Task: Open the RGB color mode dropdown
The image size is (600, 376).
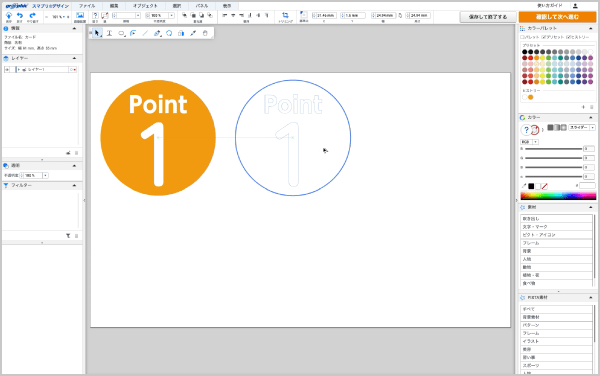Action: (536, 142)
